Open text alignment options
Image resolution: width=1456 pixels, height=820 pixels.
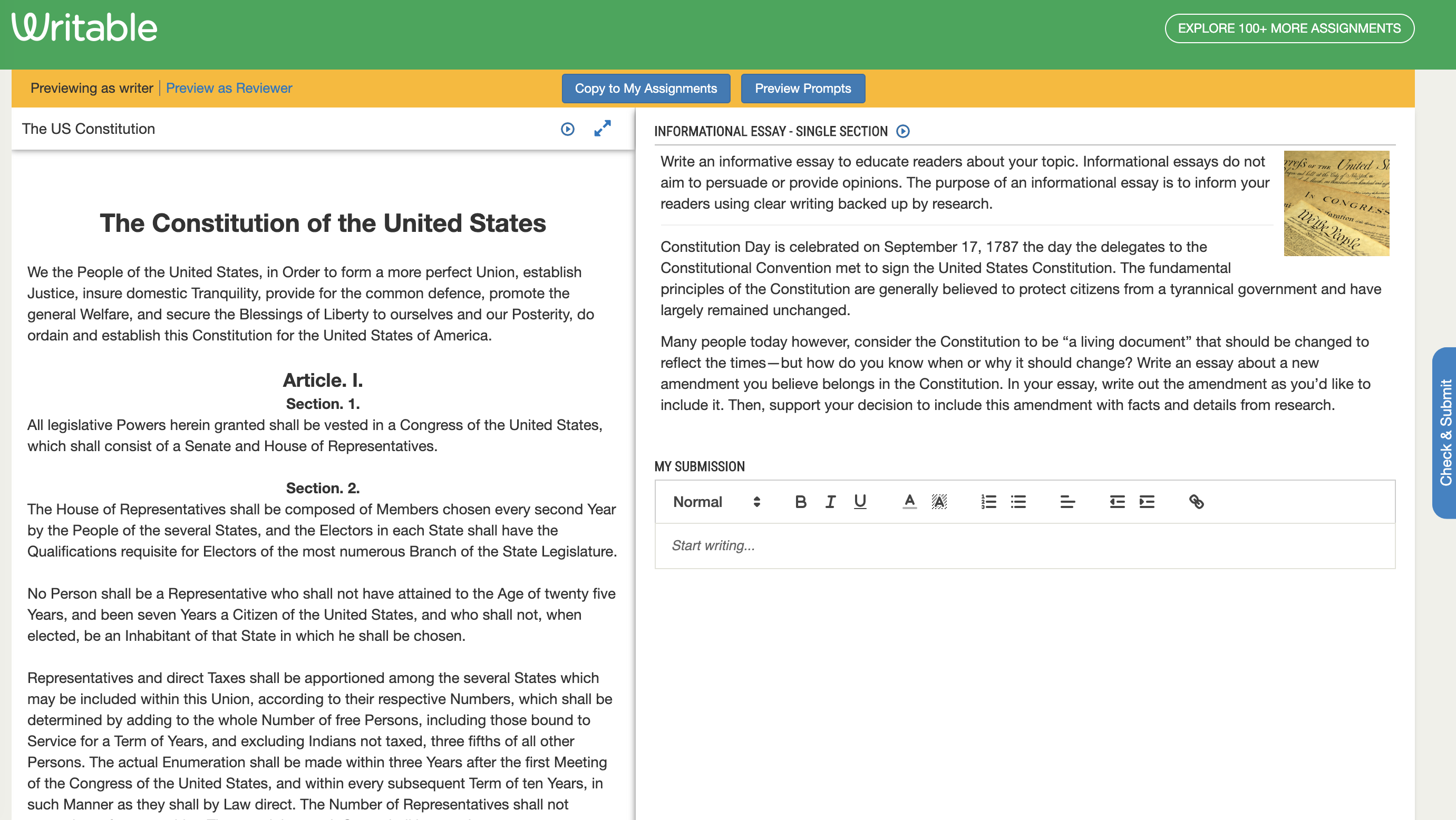point(1067,502)
